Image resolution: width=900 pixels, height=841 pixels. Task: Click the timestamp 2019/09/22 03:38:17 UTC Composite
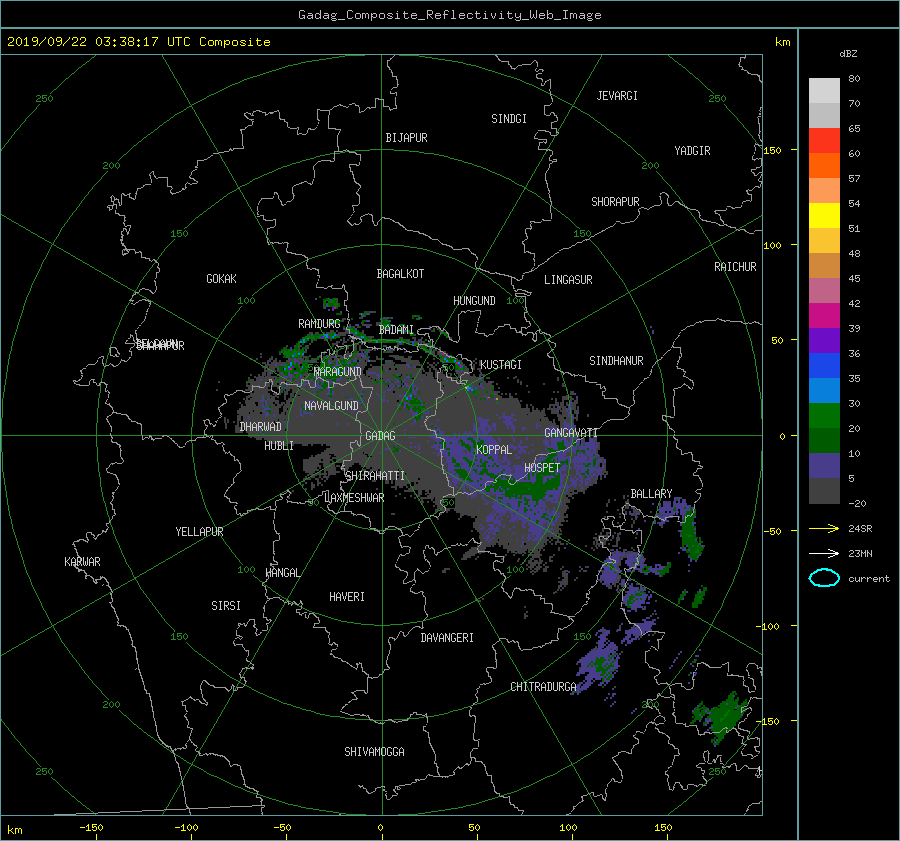pos(138,42)
